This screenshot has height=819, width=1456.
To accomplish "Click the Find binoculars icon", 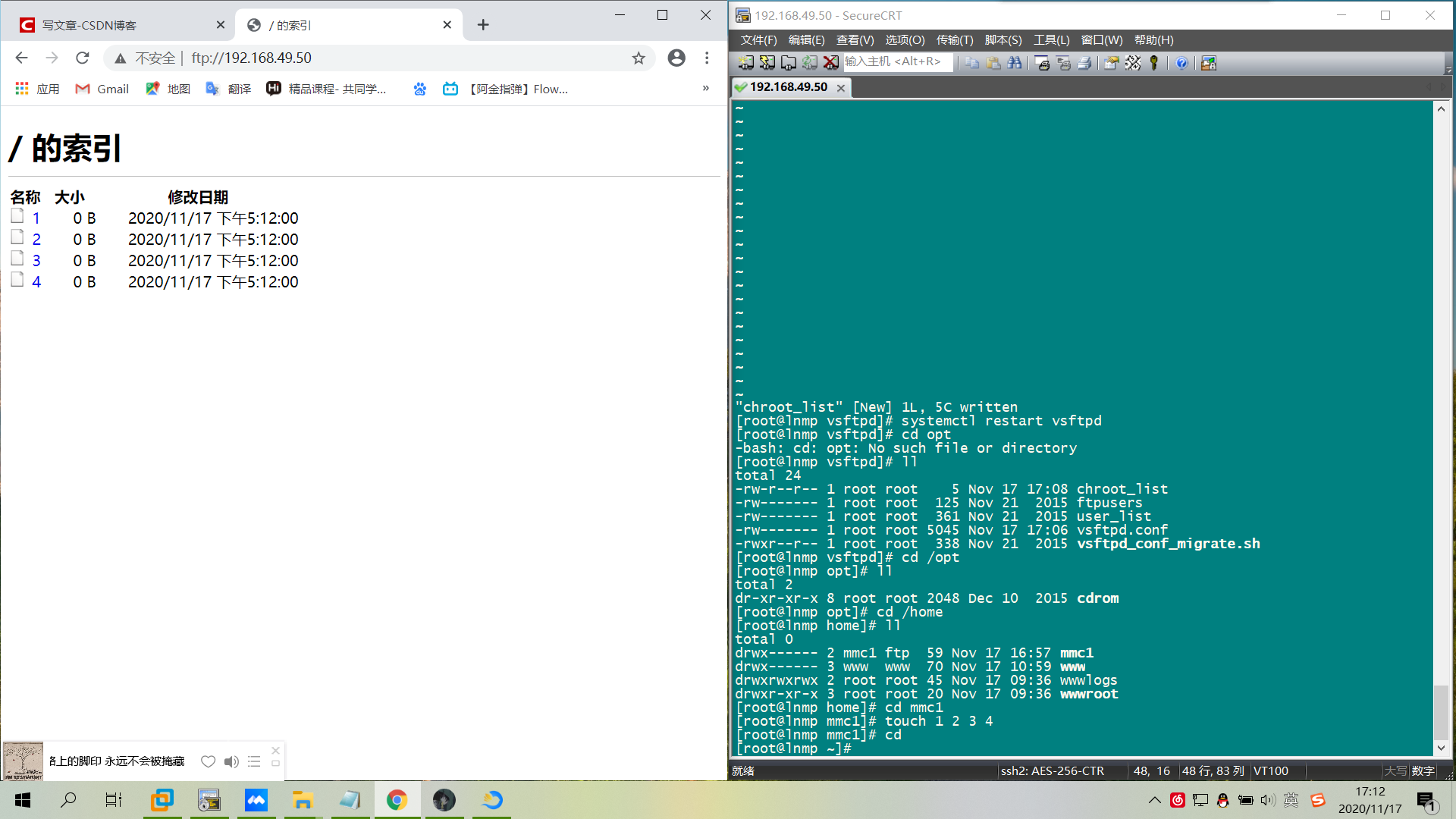I will [x=1015, y=63].
